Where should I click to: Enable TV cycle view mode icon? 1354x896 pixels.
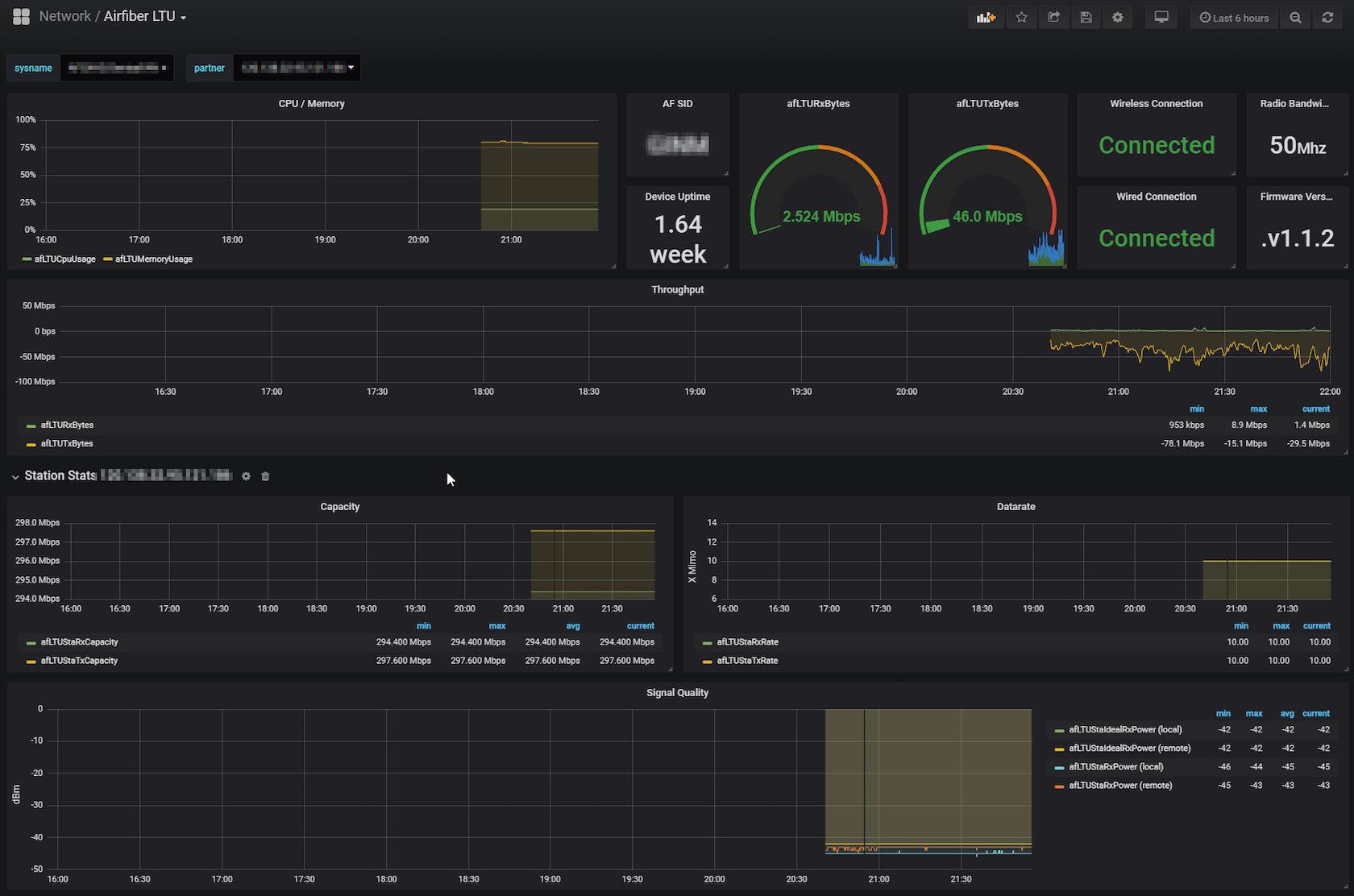(1161, 17)
